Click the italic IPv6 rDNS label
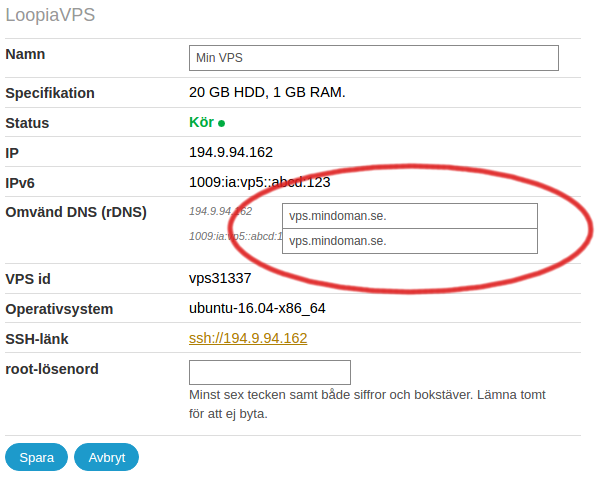This screenshot has height=483, width=597. [x=235, y=236]
